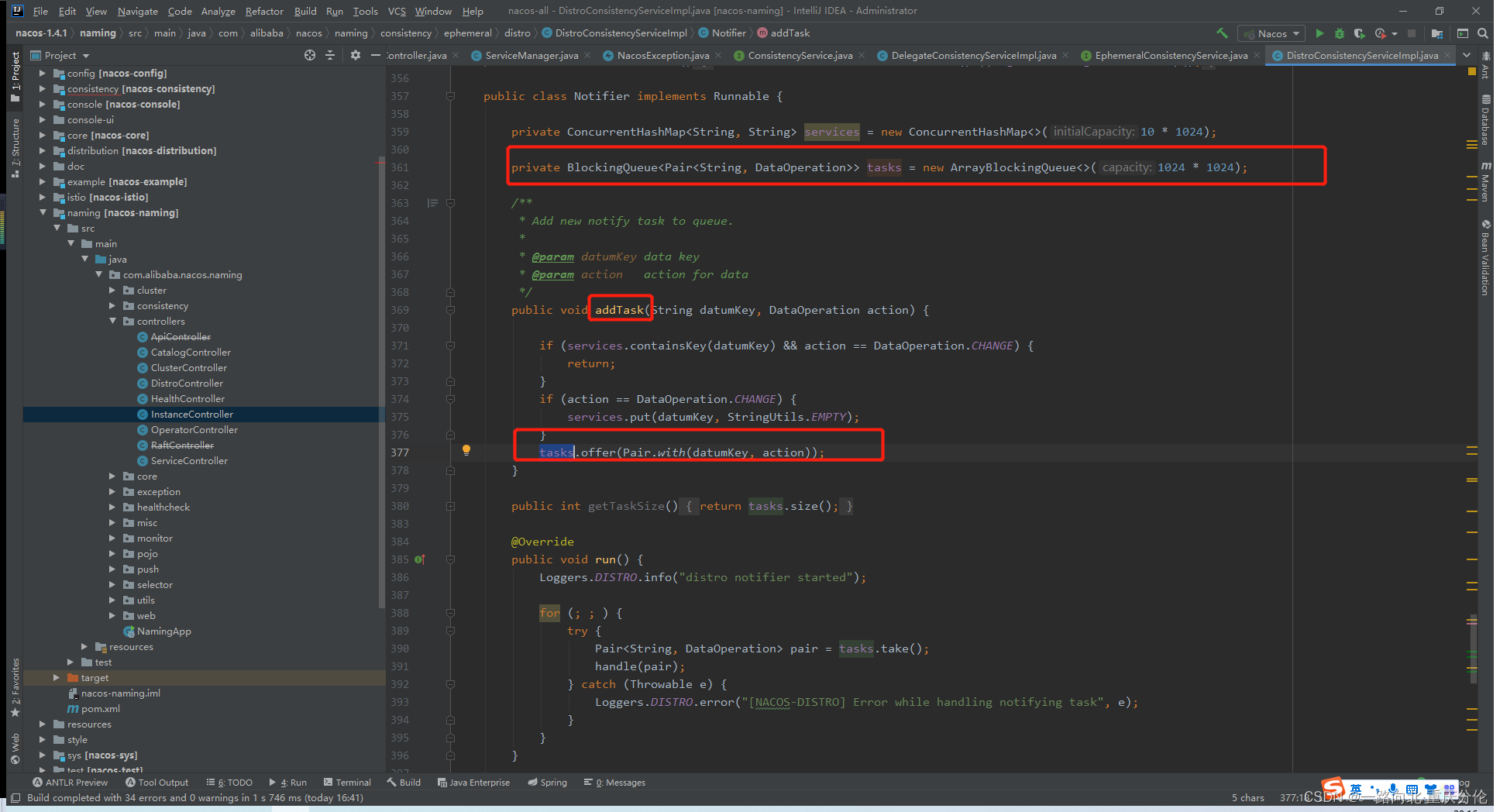Image resolution: width=1500 pixels, height=812 pixels.
Task: Fold the Notifier class at line 357
Action: 450,96
